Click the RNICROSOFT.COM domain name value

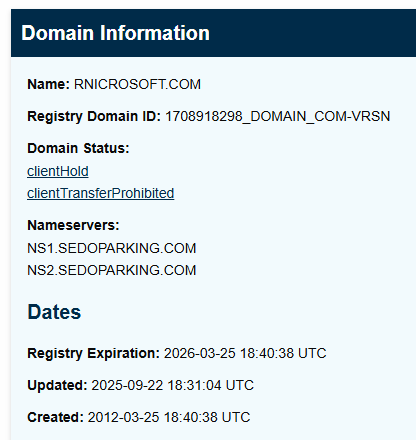[137, 84]
